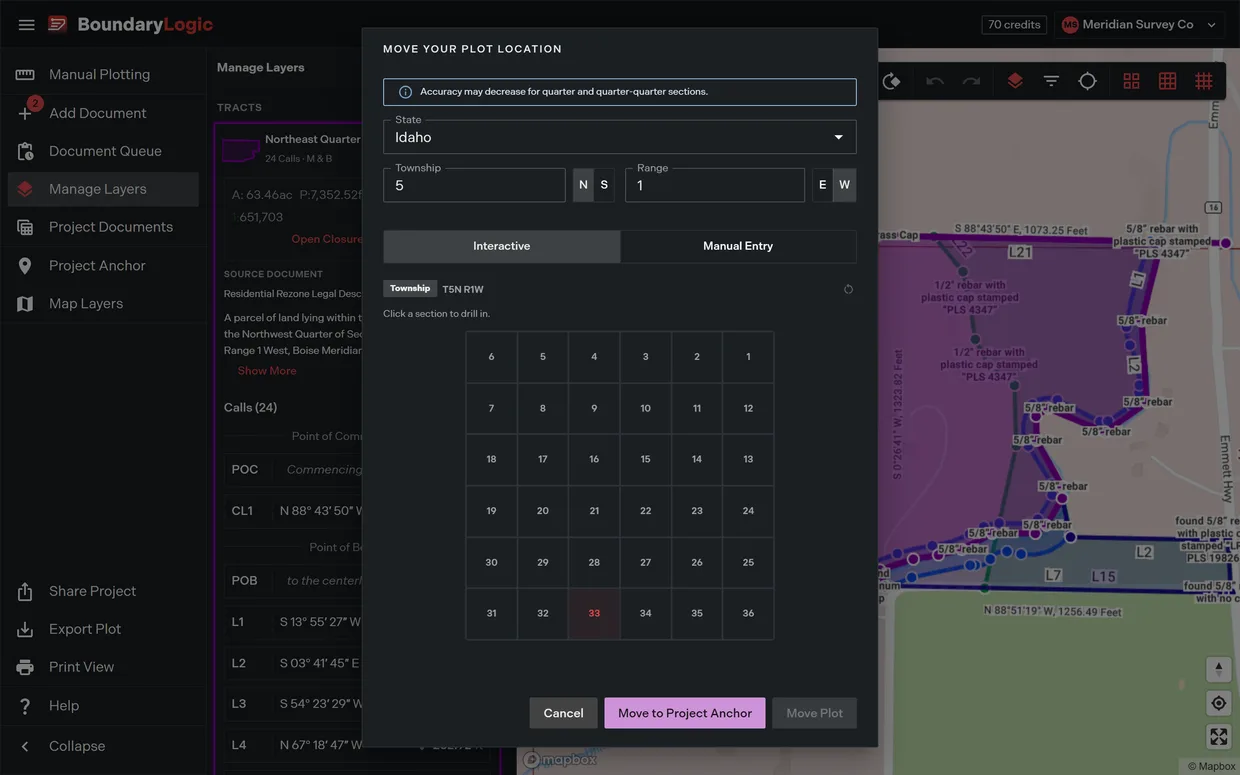
Task: Open Meridian Survey Co account dropdown
Action: point(1140,24)
